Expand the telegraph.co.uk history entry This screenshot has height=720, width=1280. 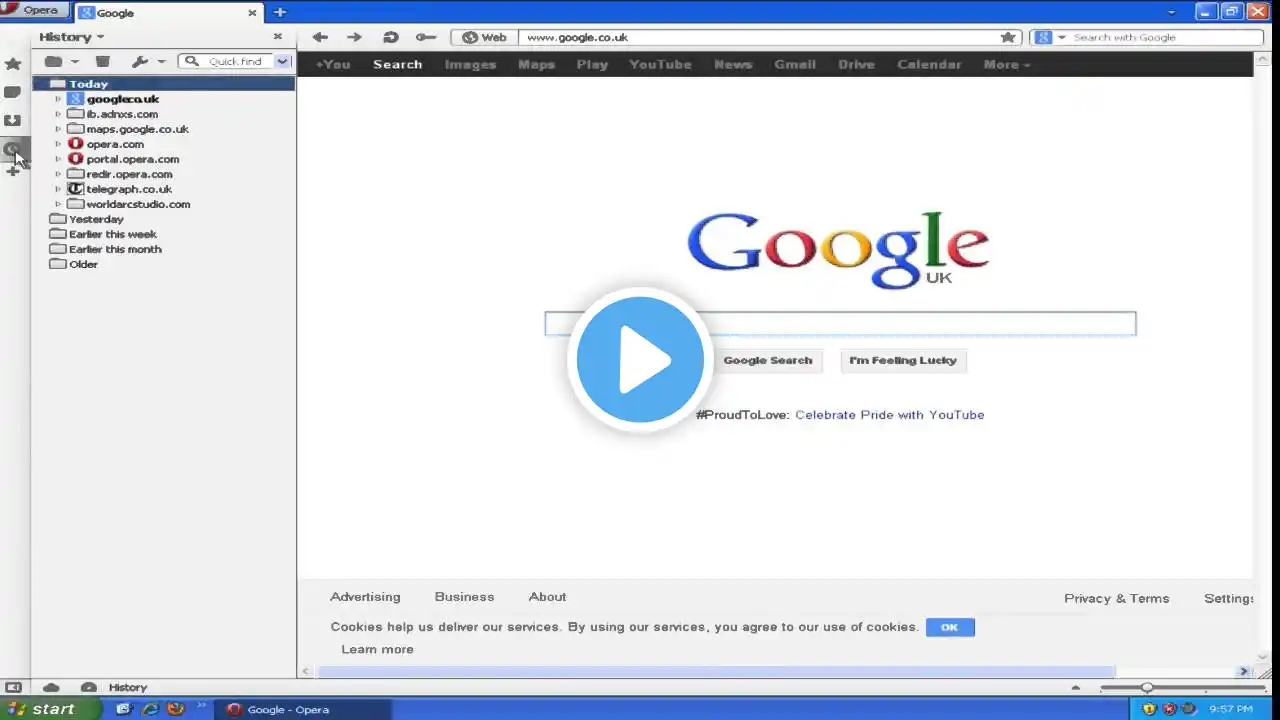(x=58, y=189)
